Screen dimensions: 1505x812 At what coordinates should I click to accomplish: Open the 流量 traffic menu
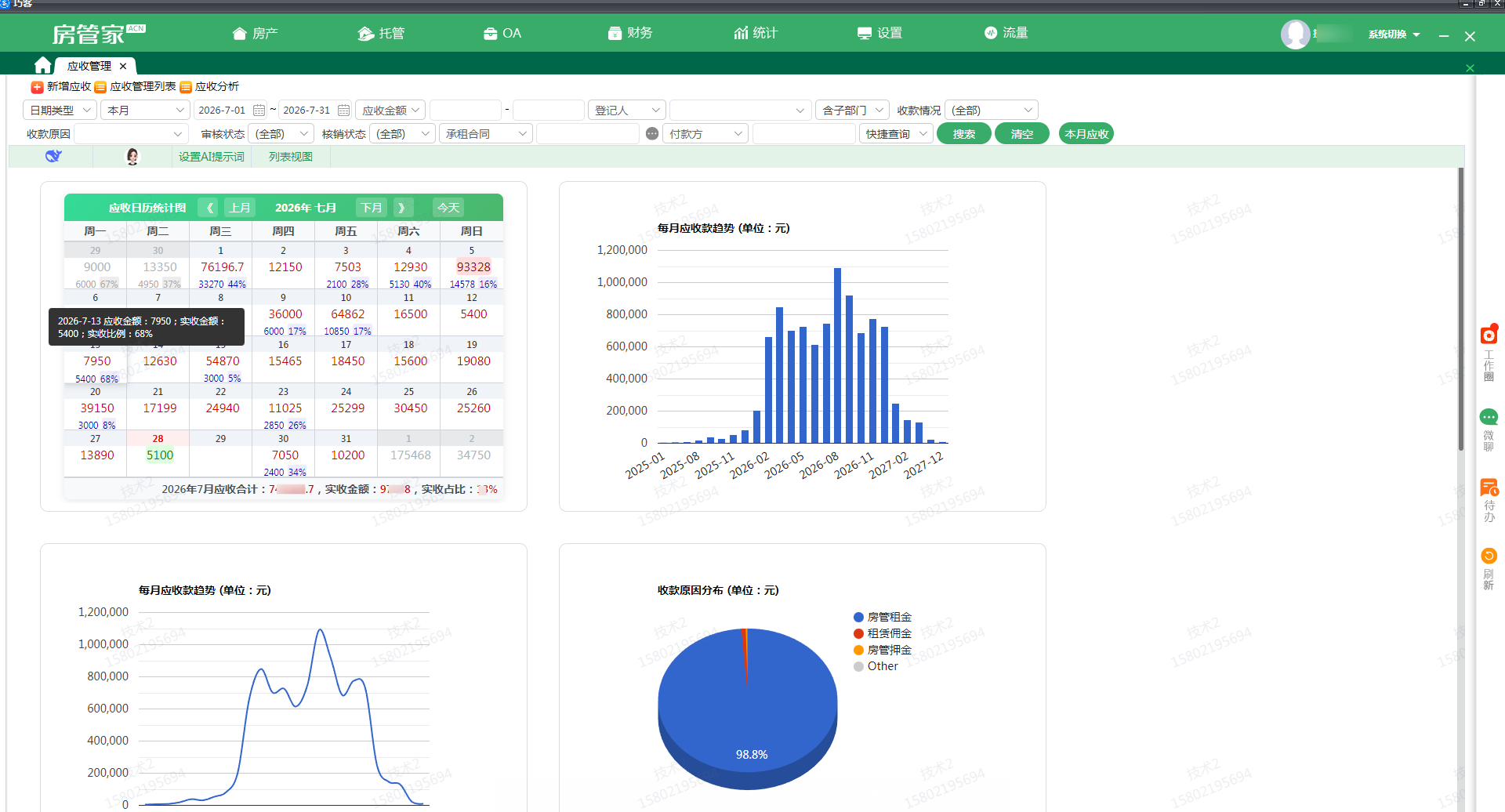coord(1006,33)
